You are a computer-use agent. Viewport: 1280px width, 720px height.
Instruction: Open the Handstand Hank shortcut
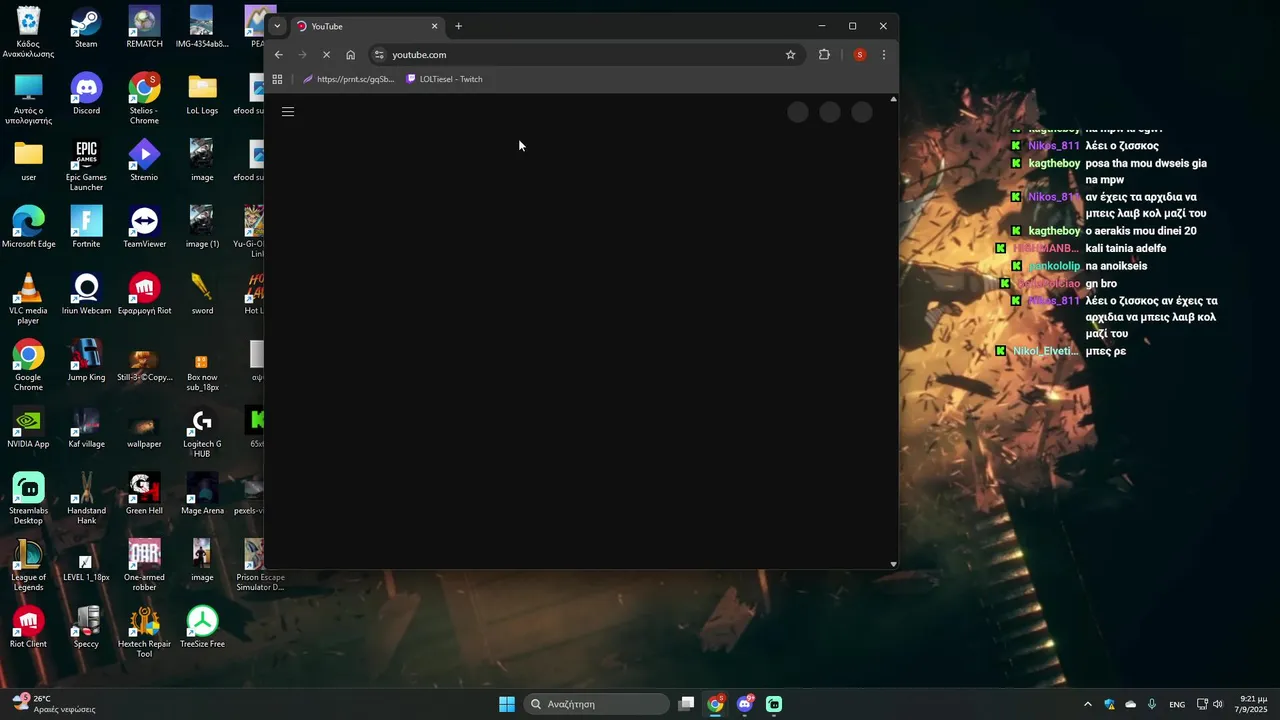[x=86, y=499]
